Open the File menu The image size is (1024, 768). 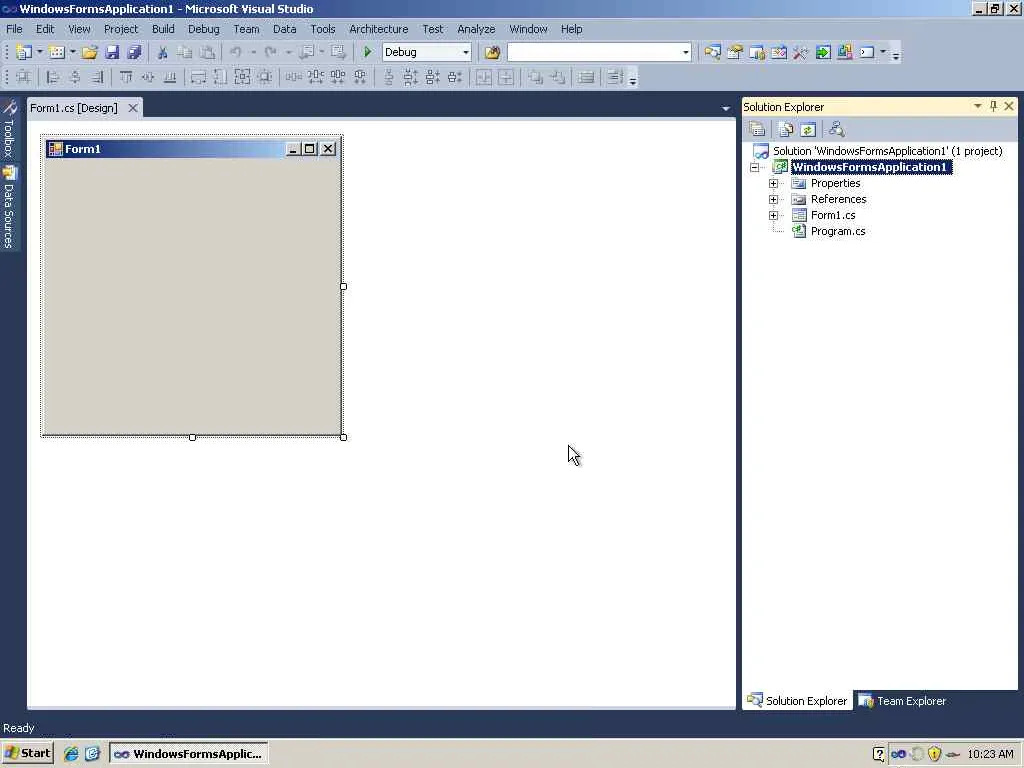[14, 29]
